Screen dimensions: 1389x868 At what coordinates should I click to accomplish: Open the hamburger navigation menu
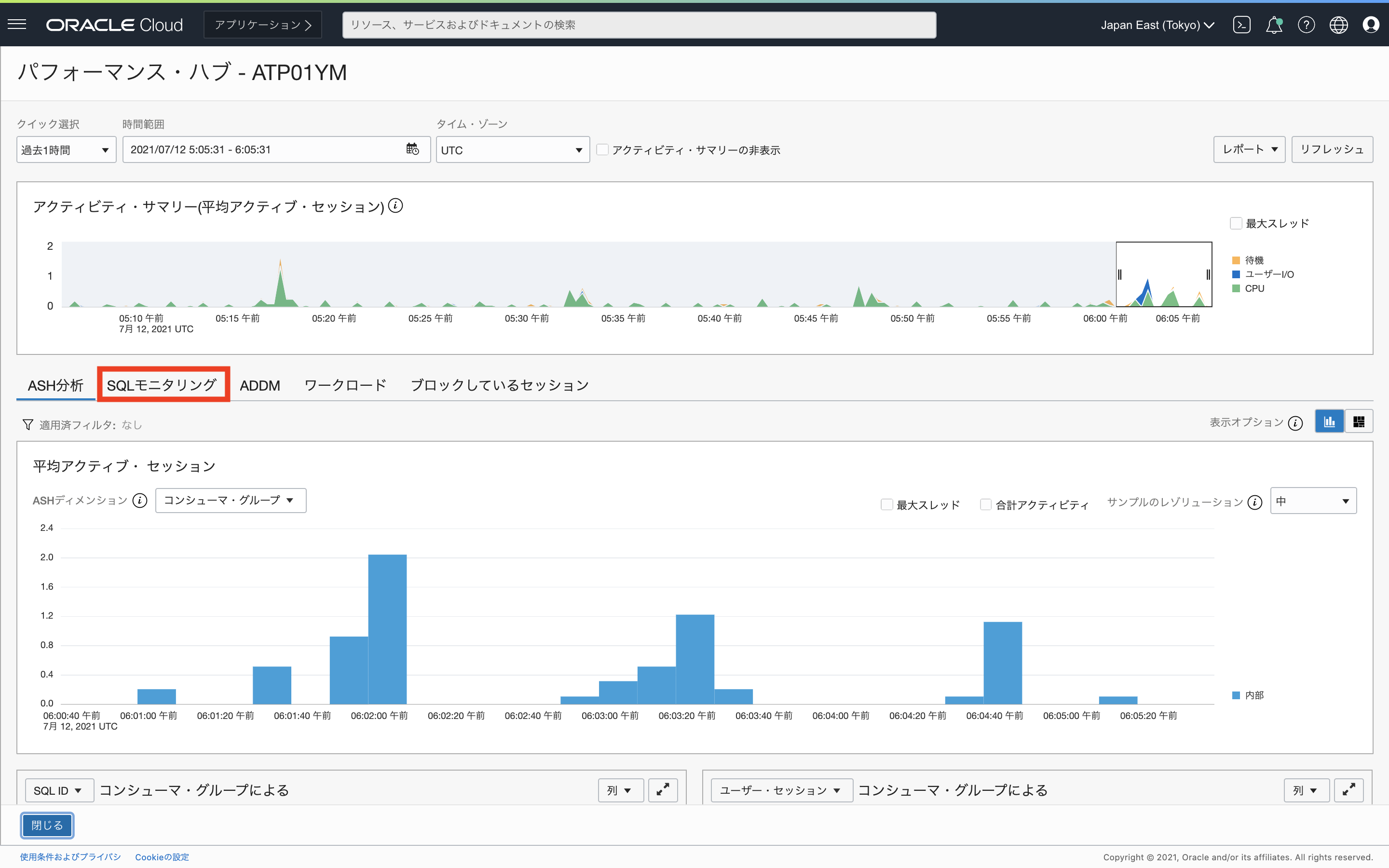[x=17, y=24]
